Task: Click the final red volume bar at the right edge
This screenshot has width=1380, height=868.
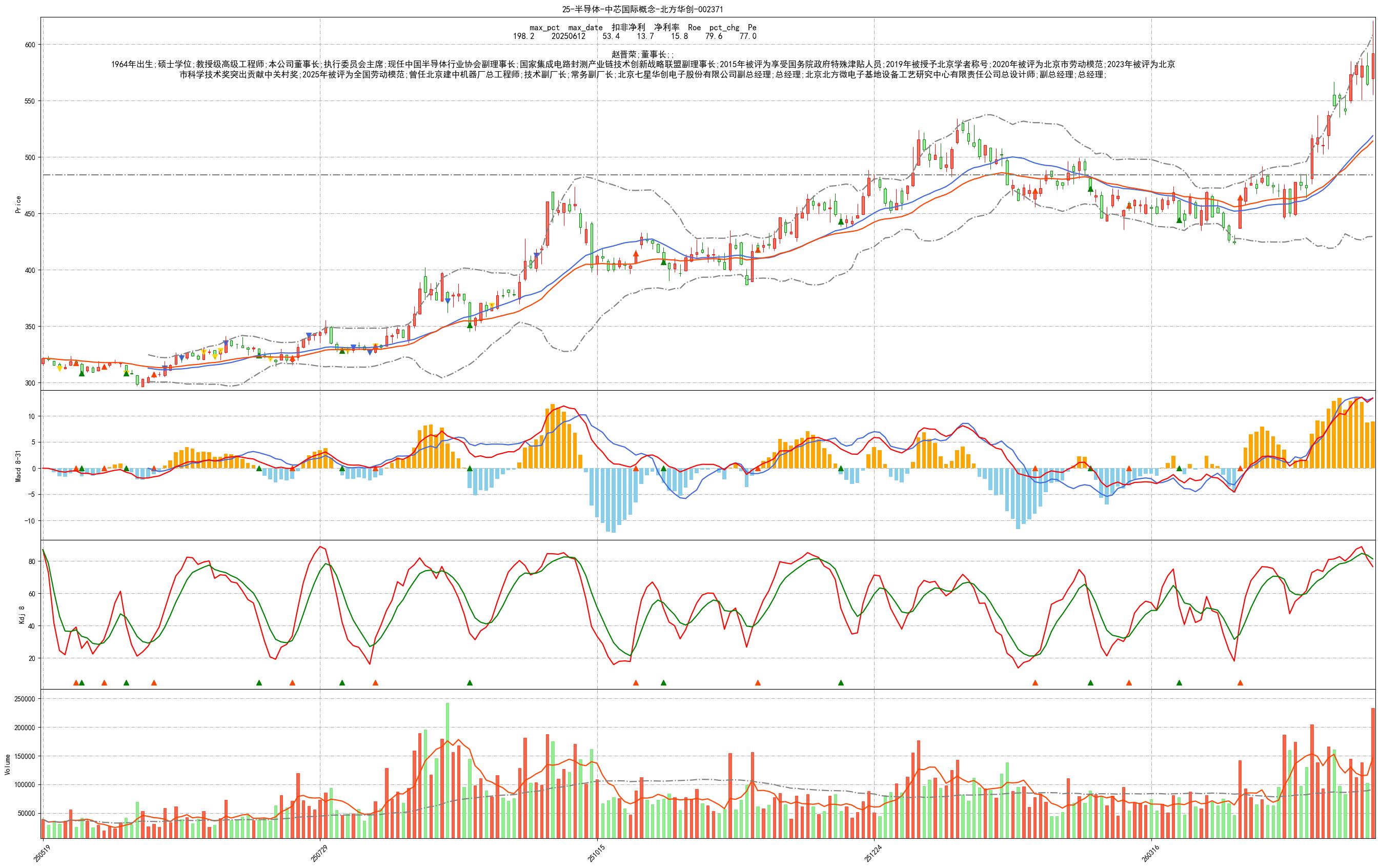Action: pos(1372,773)
